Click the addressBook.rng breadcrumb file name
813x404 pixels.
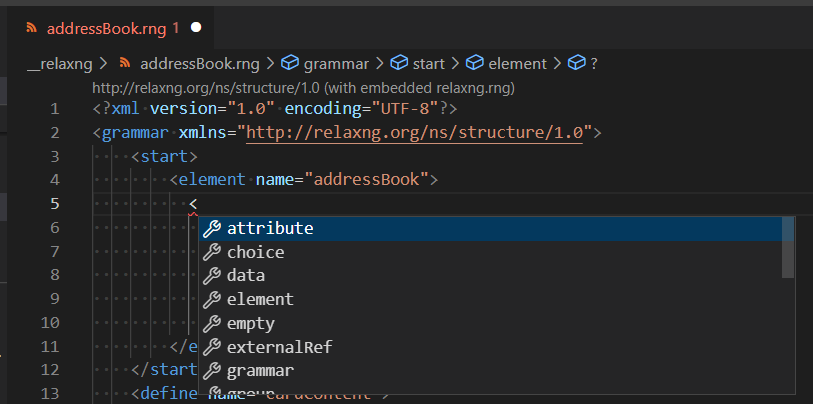[x=198, y=63]
